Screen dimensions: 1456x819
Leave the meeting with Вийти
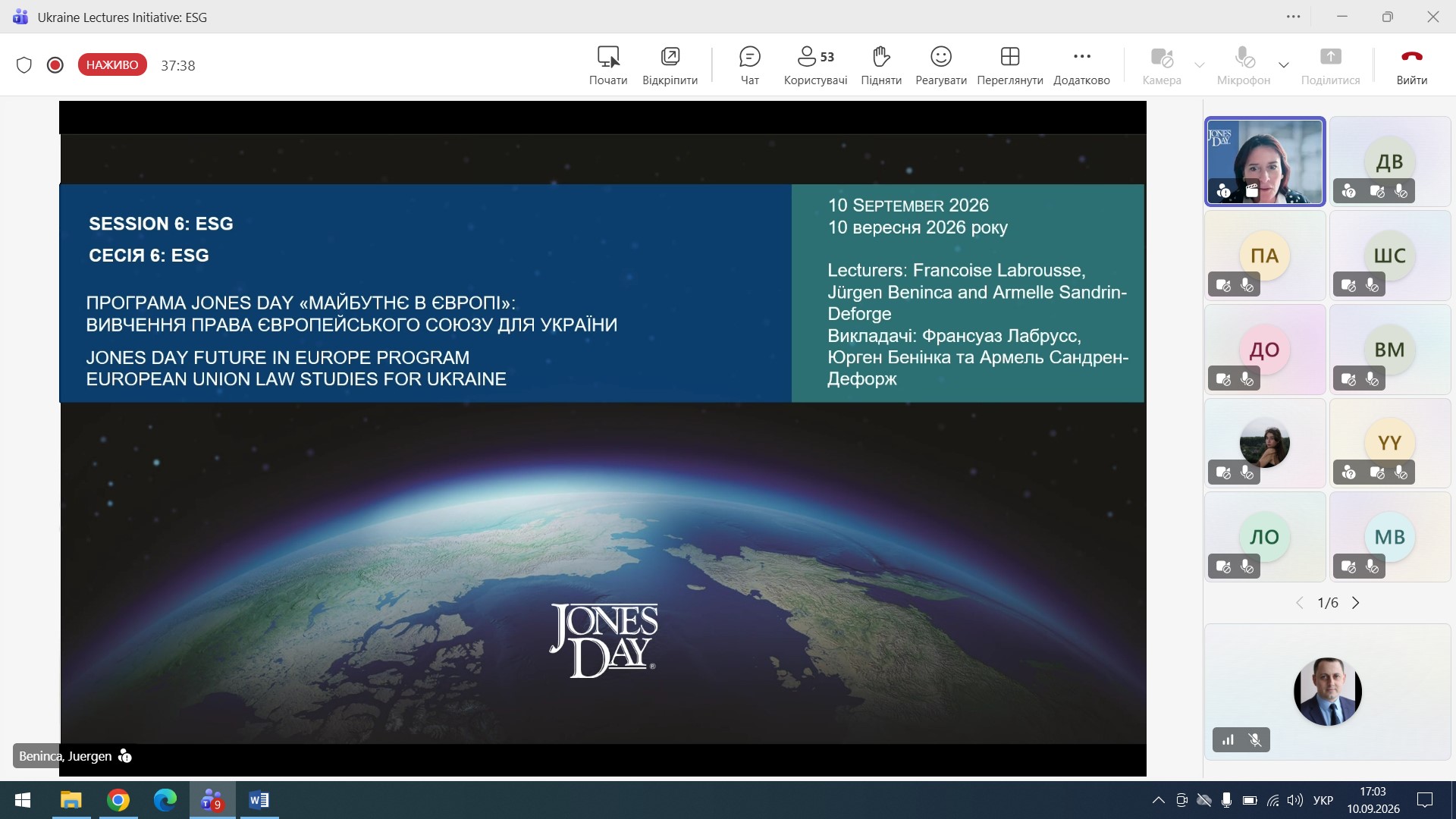coord(1411,65)
